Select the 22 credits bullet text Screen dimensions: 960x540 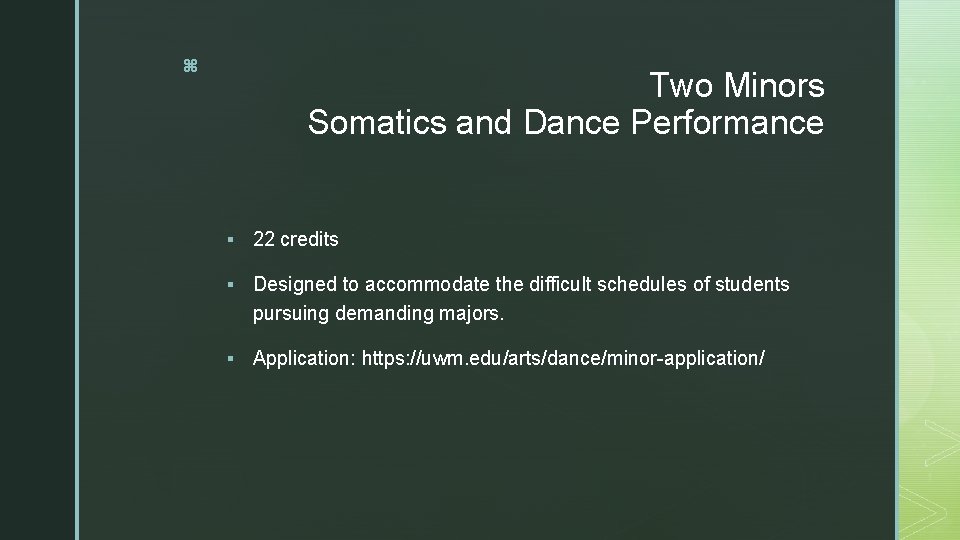click(x=296, y=239)
